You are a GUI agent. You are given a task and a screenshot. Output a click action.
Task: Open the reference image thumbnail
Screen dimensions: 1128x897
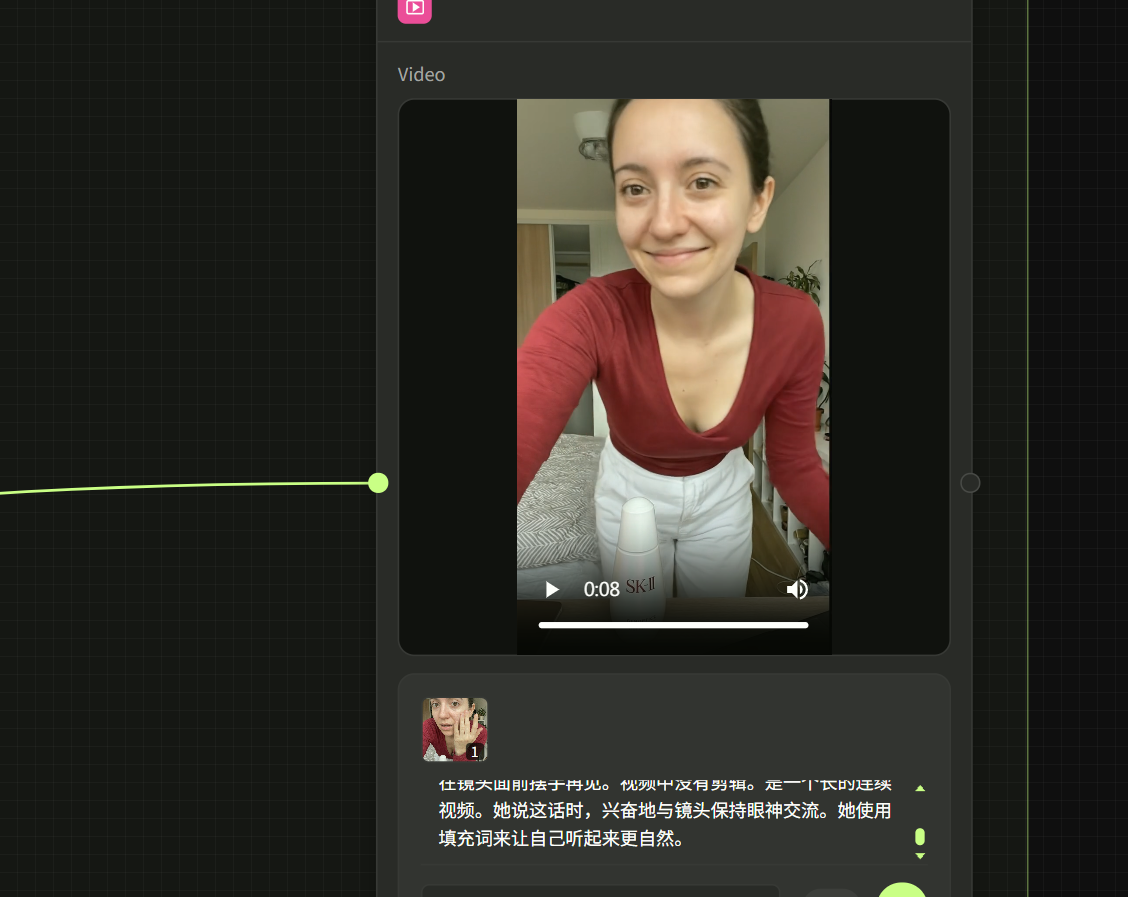coord(454,728)
